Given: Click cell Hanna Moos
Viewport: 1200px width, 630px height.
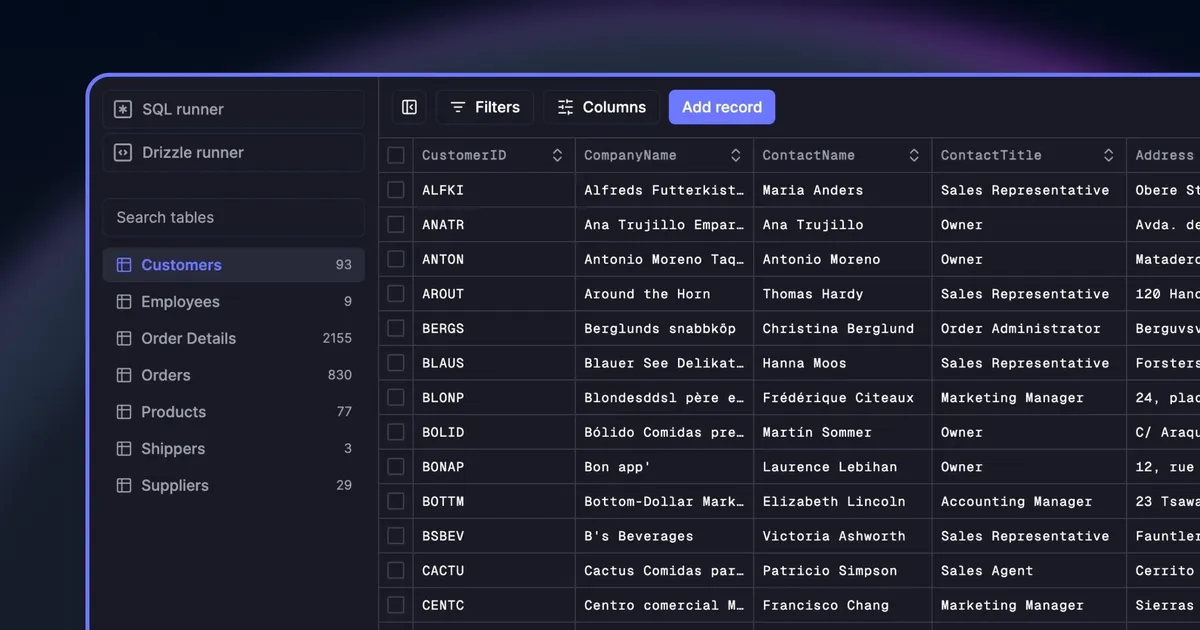Looking at the screenshot, I should click(x=843, y=363).
